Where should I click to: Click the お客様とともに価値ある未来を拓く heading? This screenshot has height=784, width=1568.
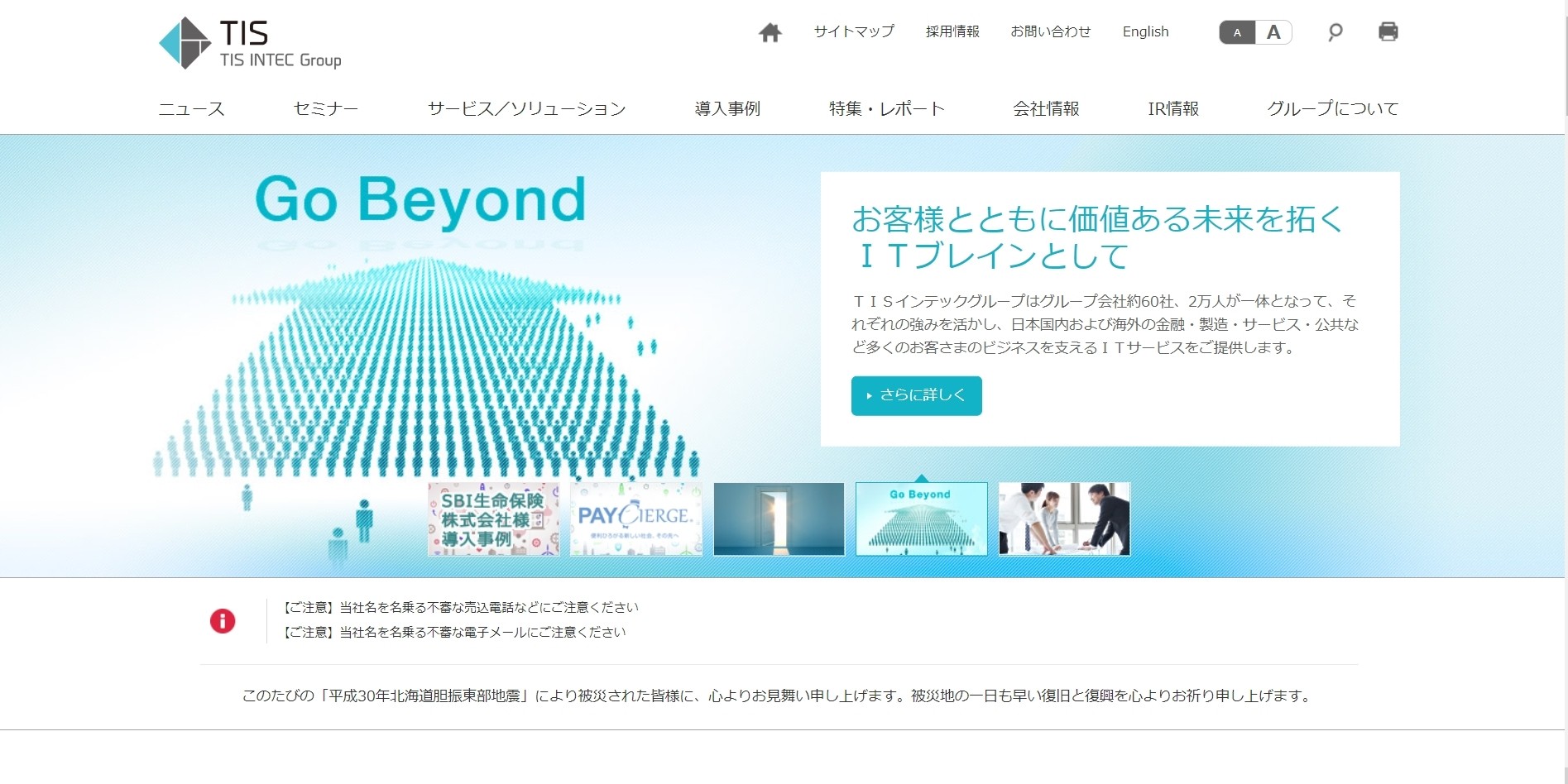tap(1097, 237)
